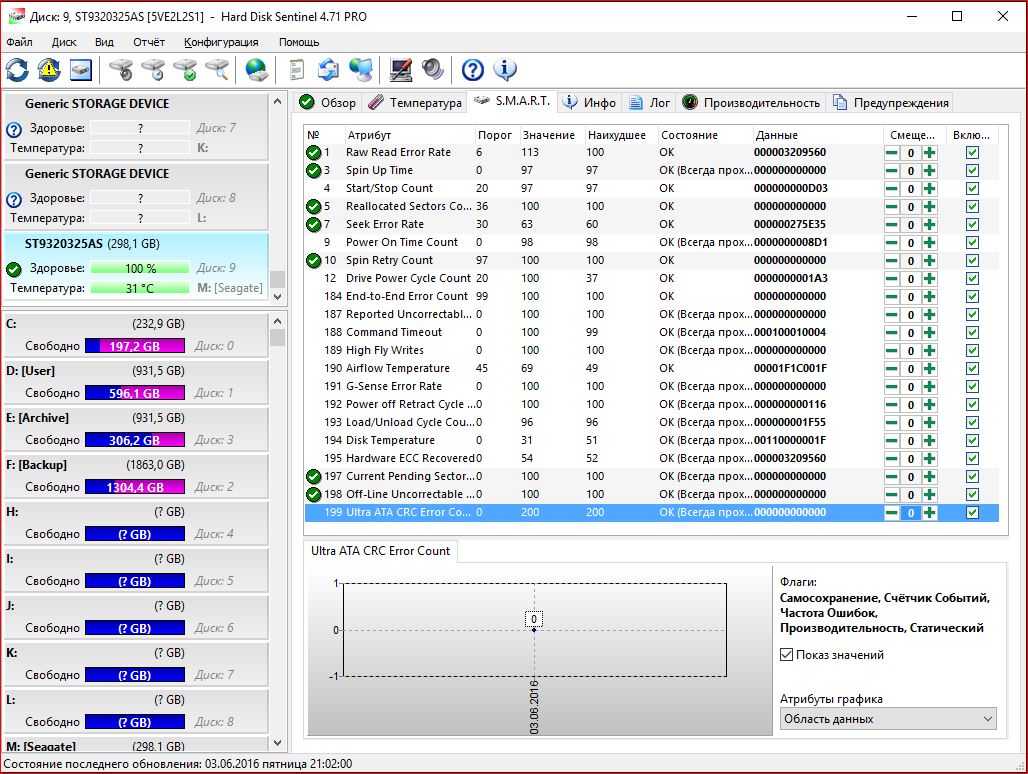The height and width of the screenshot is (774, 1028).
Task: Click minus button in G-Sense Error Rate row
Action: tap(892, 387)
